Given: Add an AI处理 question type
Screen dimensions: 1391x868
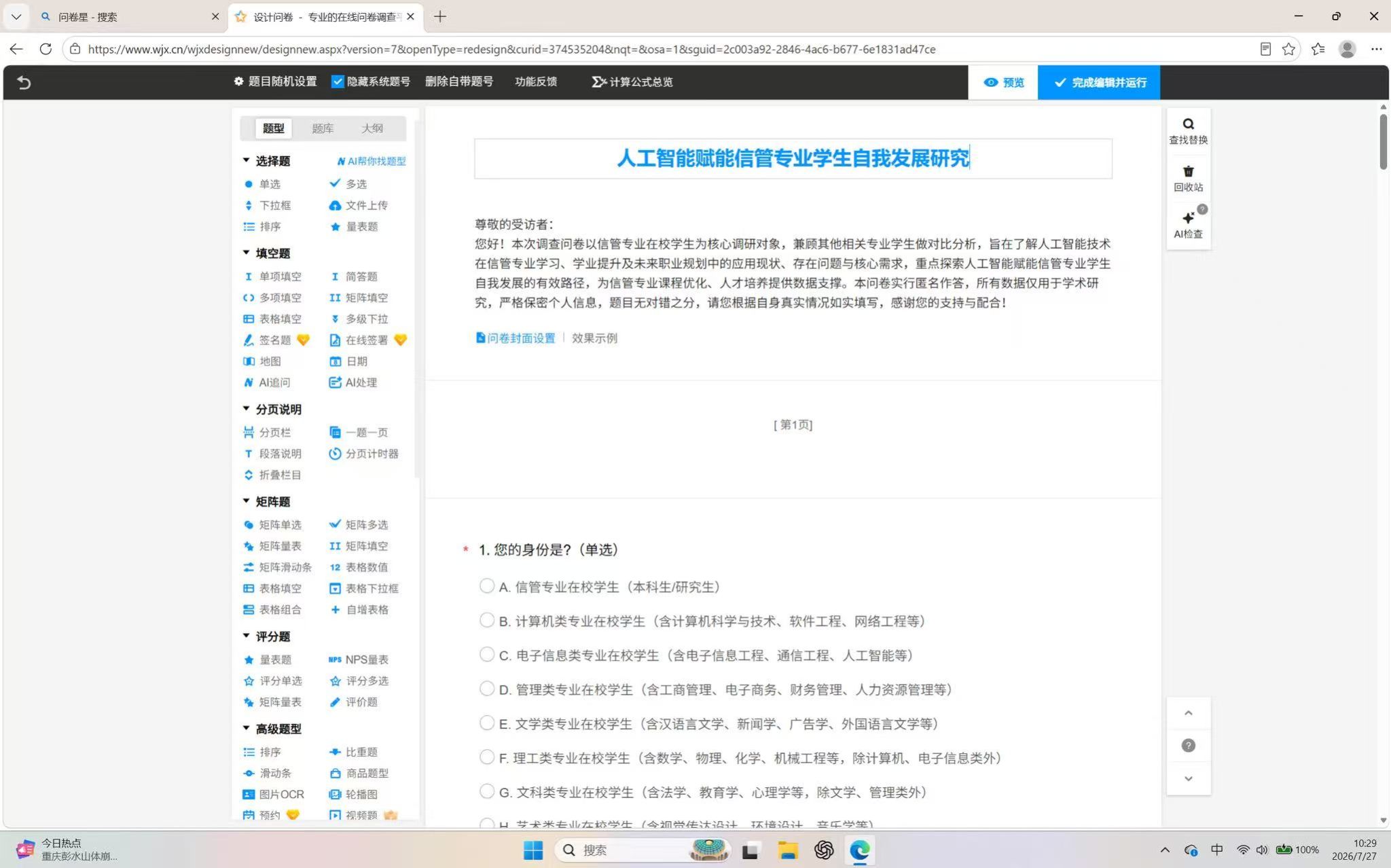Looking at the screenshot, I should pos(353,382).
